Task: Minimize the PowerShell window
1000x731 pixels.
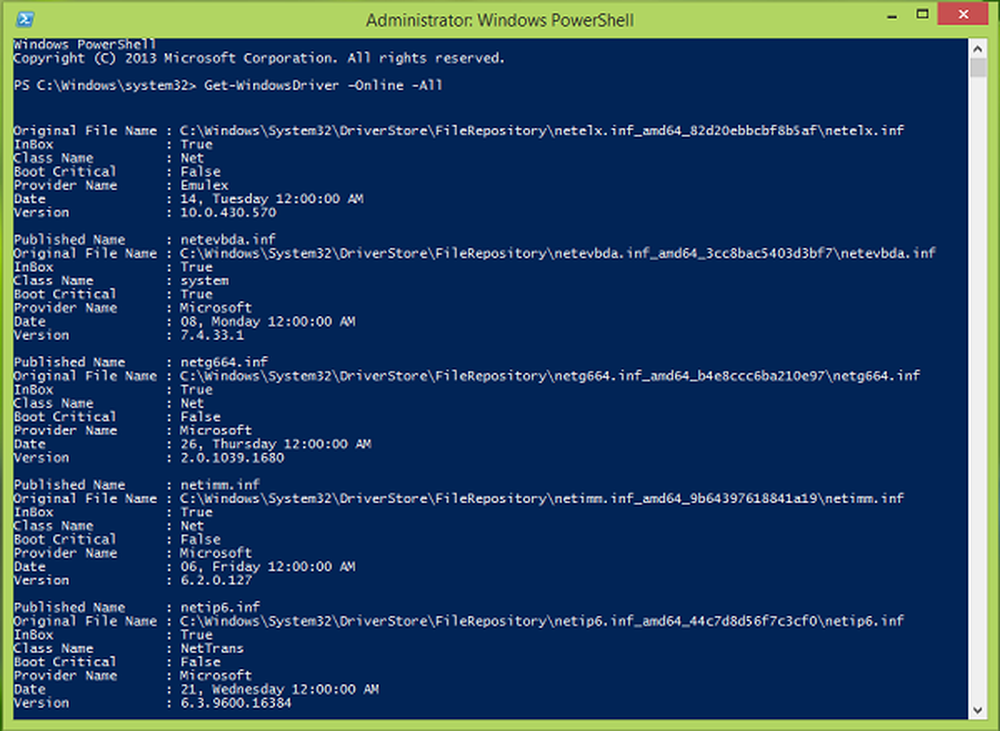Action: tap(892, 16)
